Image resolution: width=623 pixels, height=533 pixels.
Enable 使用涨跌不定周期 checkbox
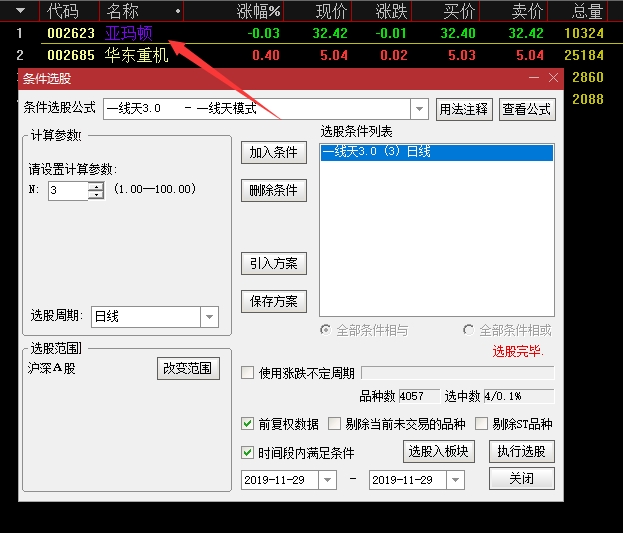pos(248,373)
